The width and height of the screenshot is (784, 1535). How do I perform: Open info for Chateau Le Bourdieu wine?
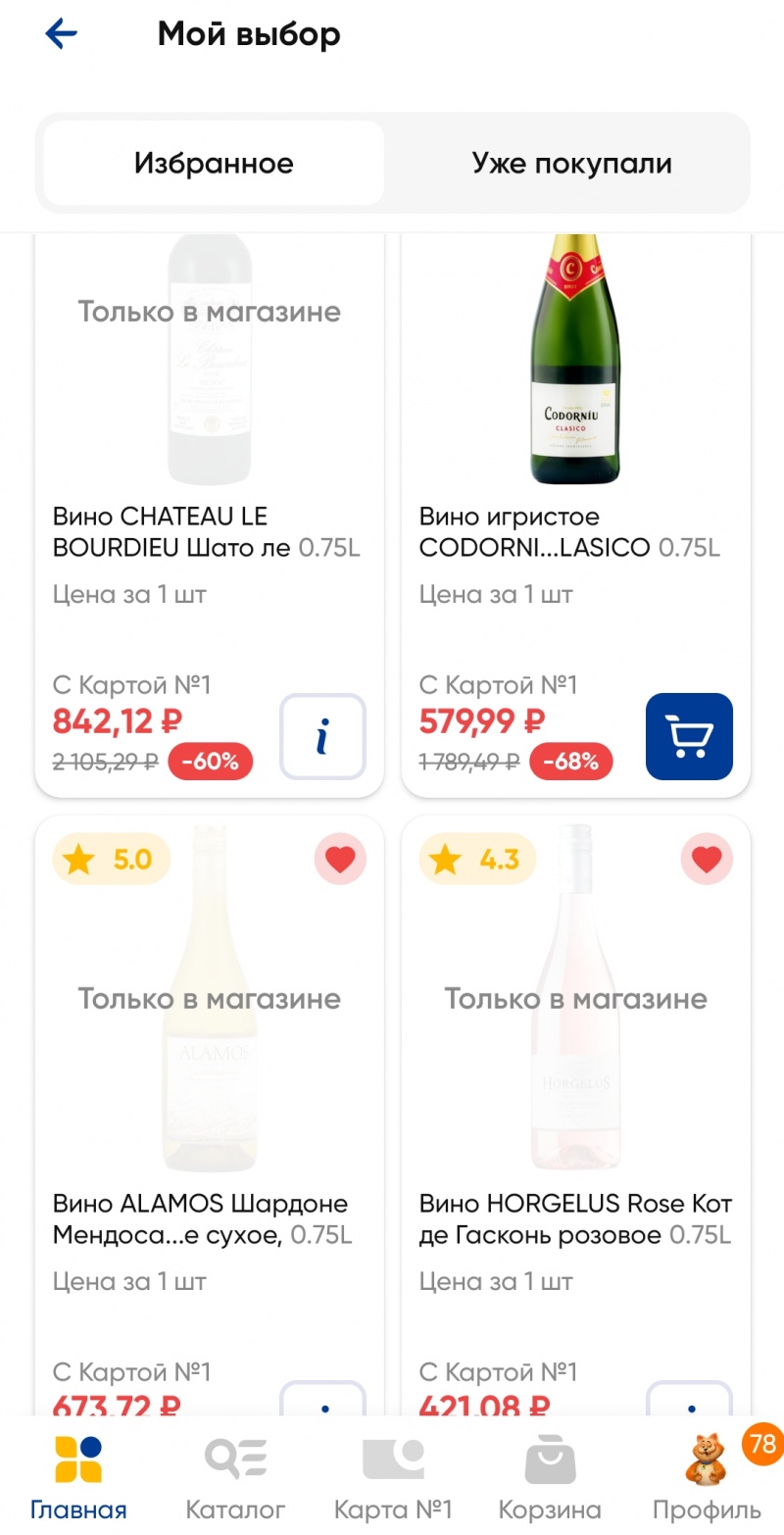(322, 736)
